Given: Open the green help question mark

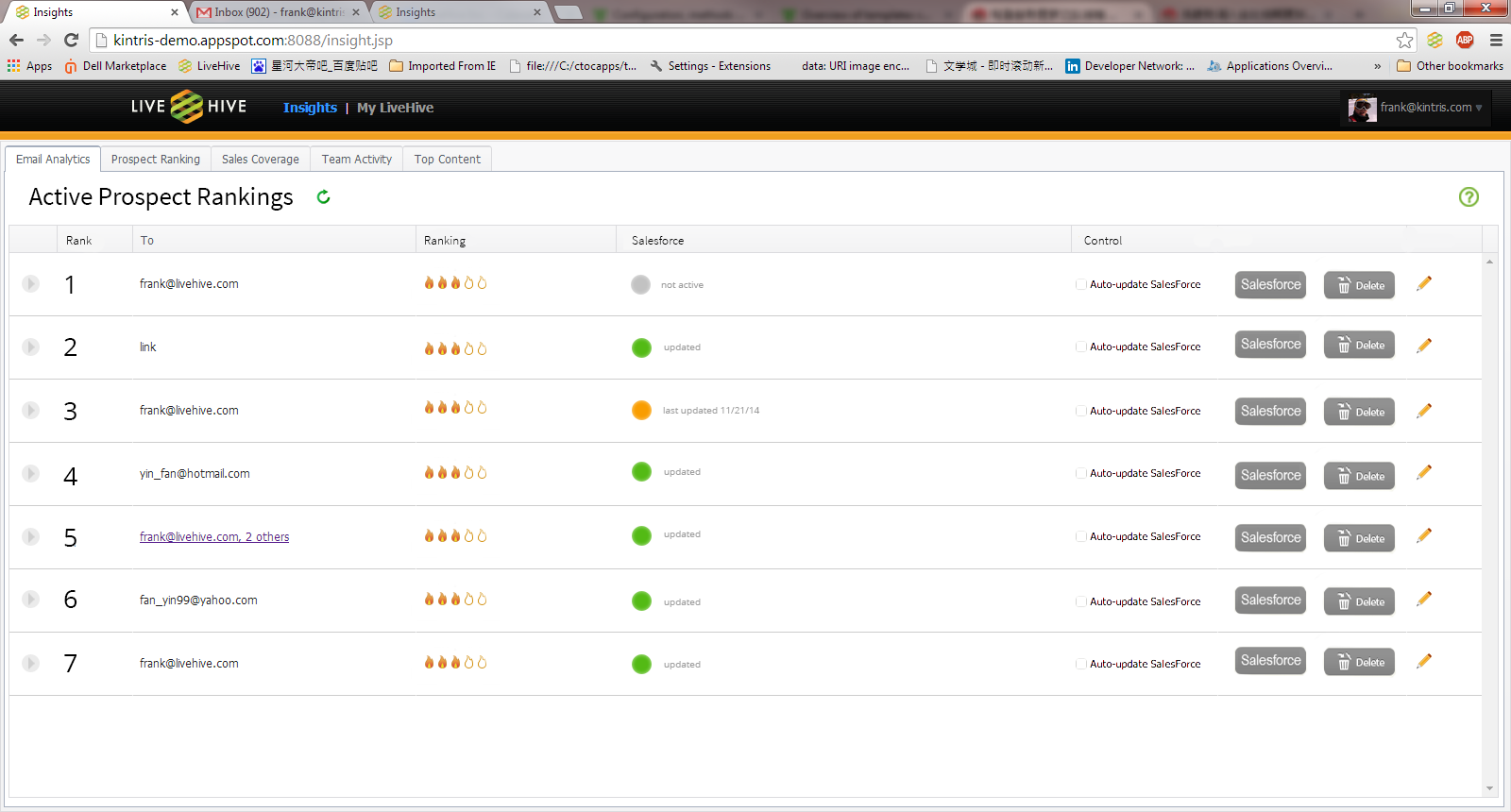Looking at the screenshot, I should click(x=1469, y=196).
